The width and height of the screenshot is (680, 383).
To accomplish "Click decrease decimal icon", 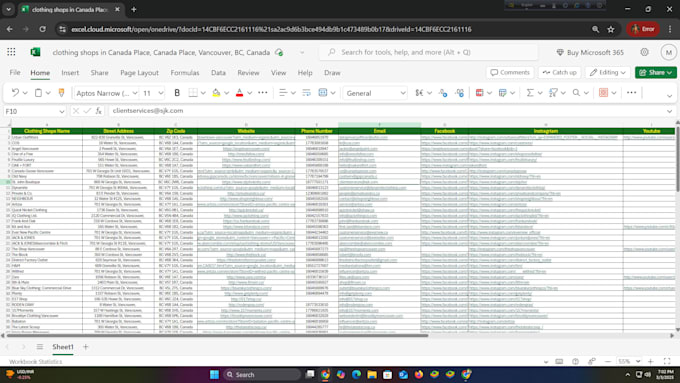I will (x=443, y=93).
